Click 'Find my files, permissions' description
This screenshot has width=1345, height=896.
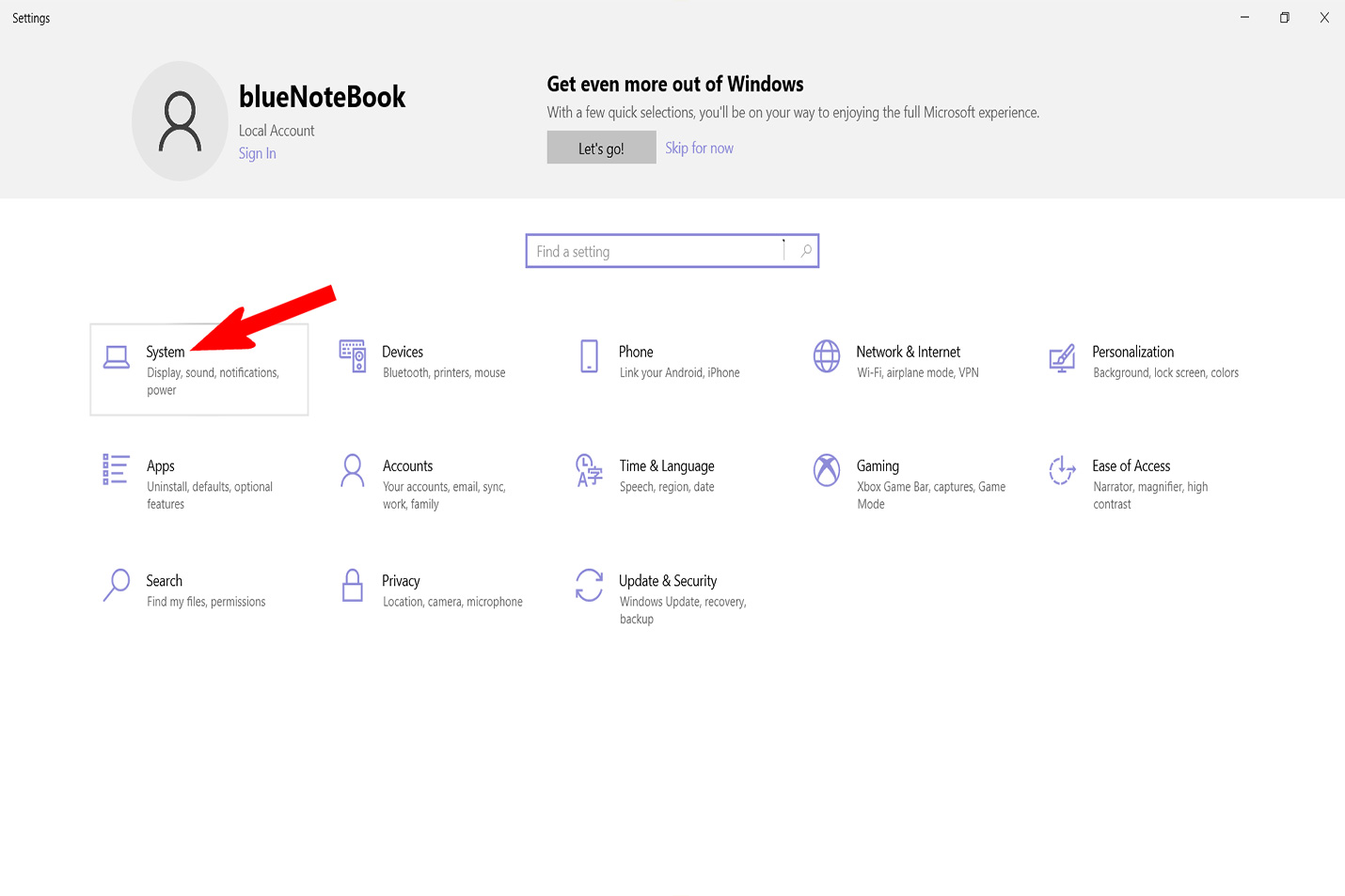[206, 602]
